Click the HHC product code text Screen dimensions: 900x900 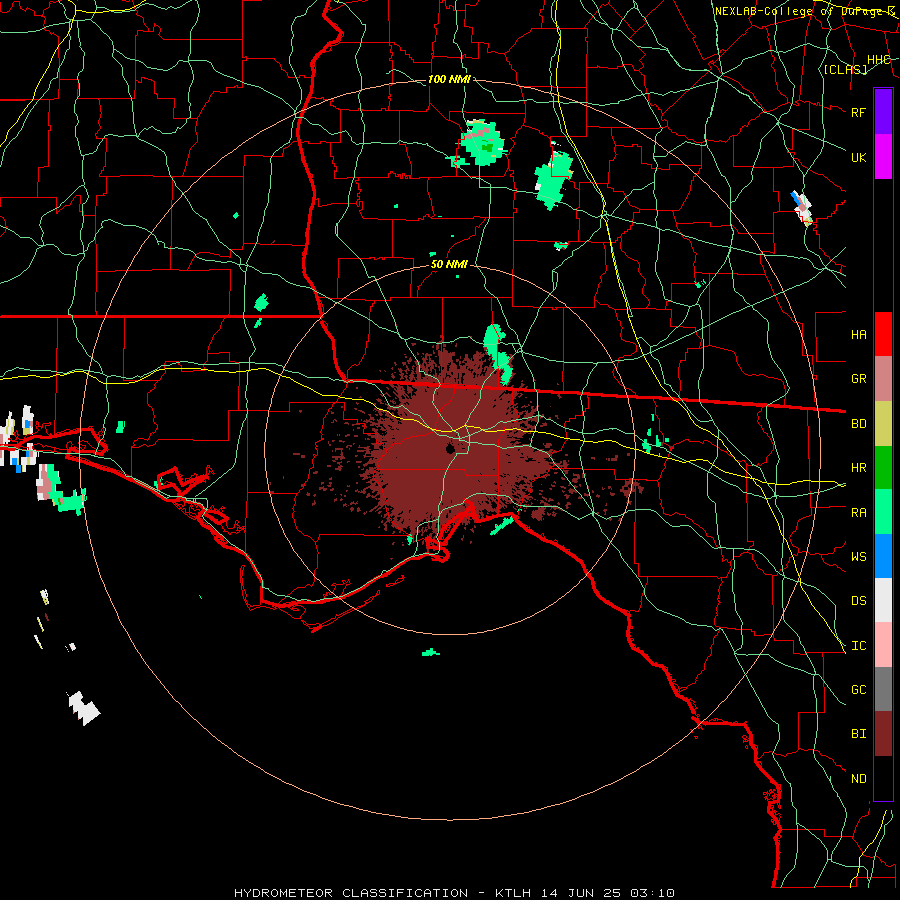coord(878,60)
